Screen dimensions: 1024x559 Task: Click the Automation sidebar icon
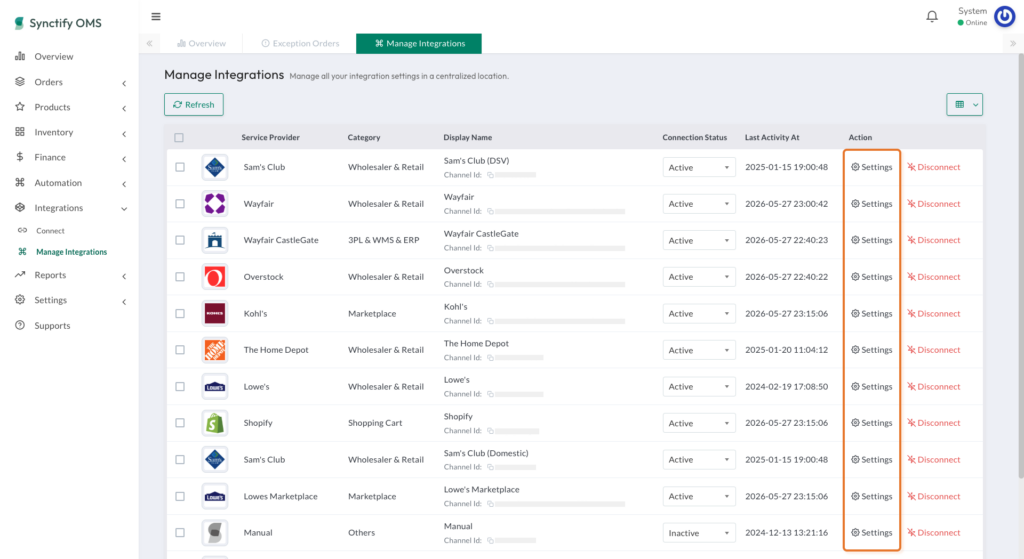coord(20,182)
